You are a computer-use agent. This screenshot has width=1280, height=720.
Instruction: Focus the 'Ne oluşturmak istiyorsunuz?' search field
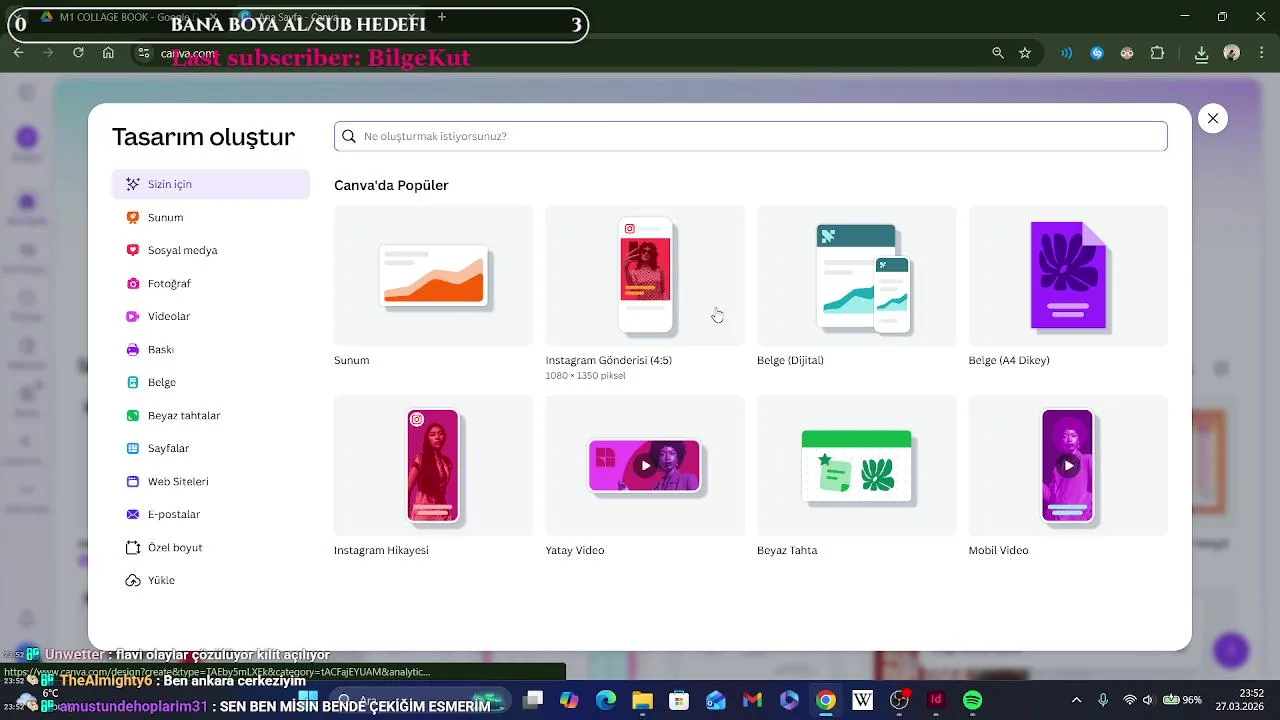point(750,136)
